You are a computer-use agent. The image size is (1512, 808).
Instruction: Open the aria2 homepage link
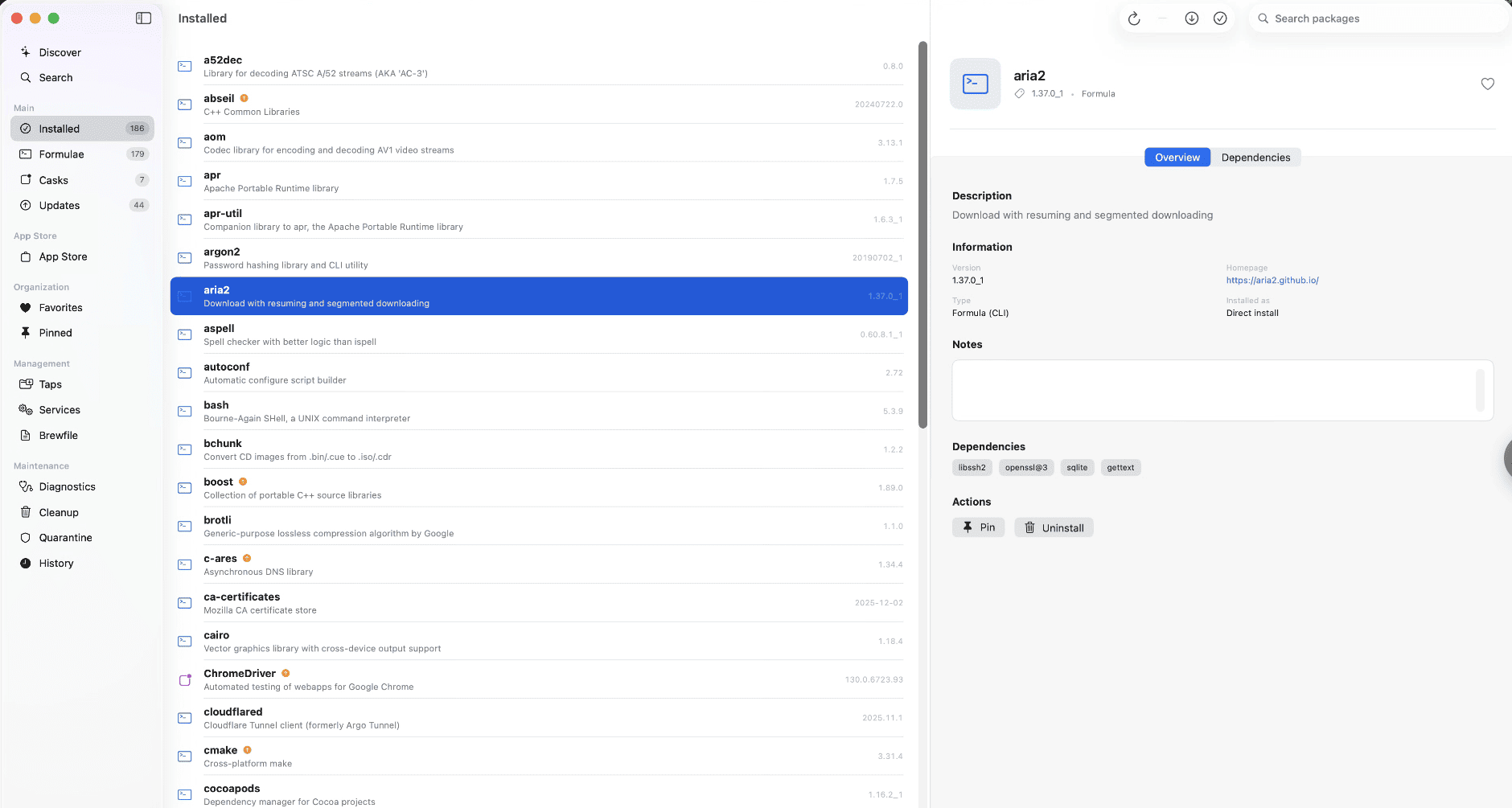pyautogui.click(x=1272, y=281)
